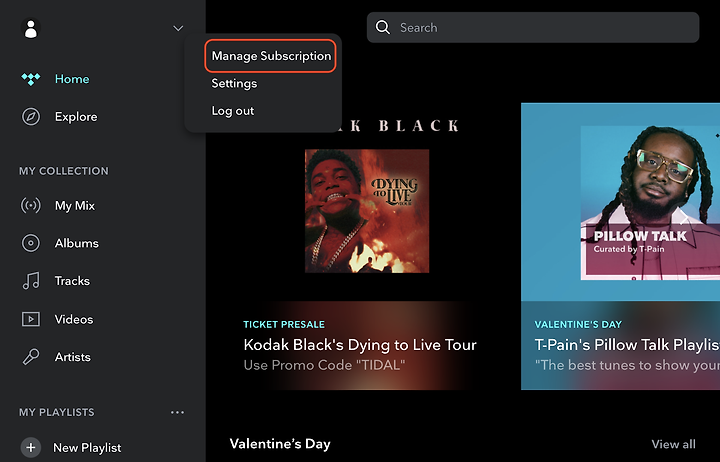The width and height of the screenshot is (720, 462).
Task: Click the TICKET PRESALE label
Action: (x=284, y=324)
